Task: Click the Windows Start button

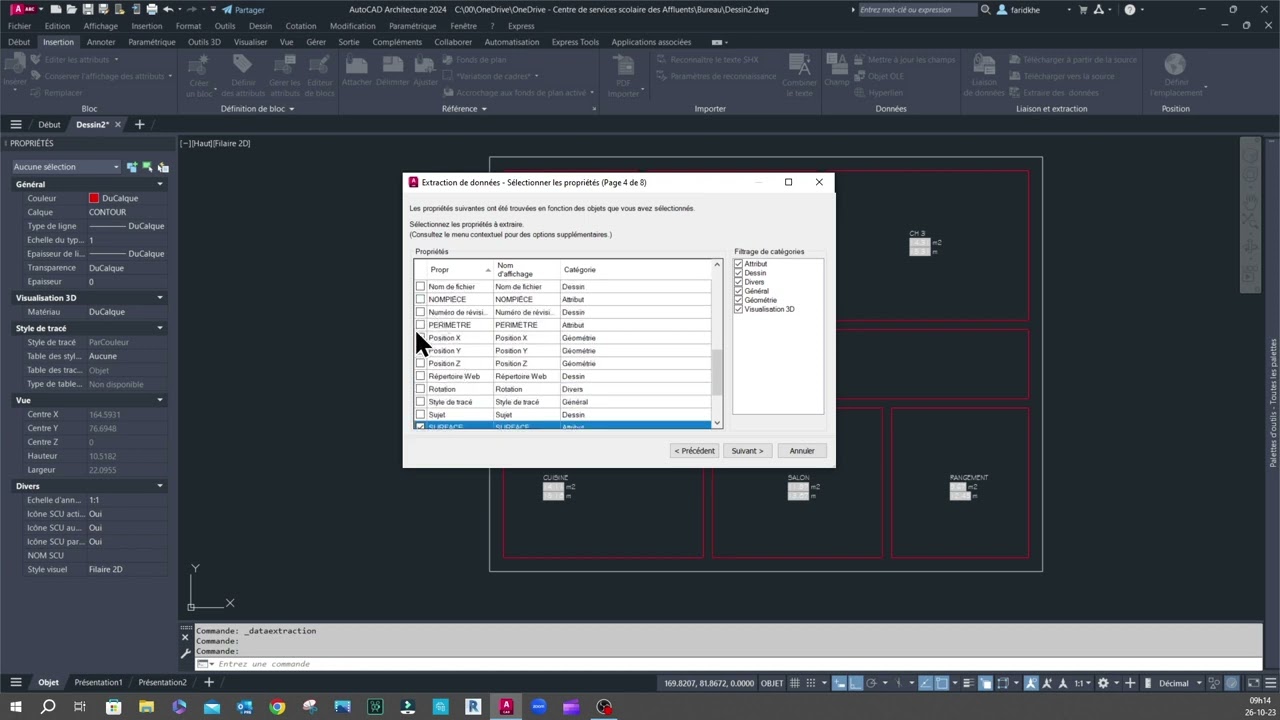Action: coord(16,707)
